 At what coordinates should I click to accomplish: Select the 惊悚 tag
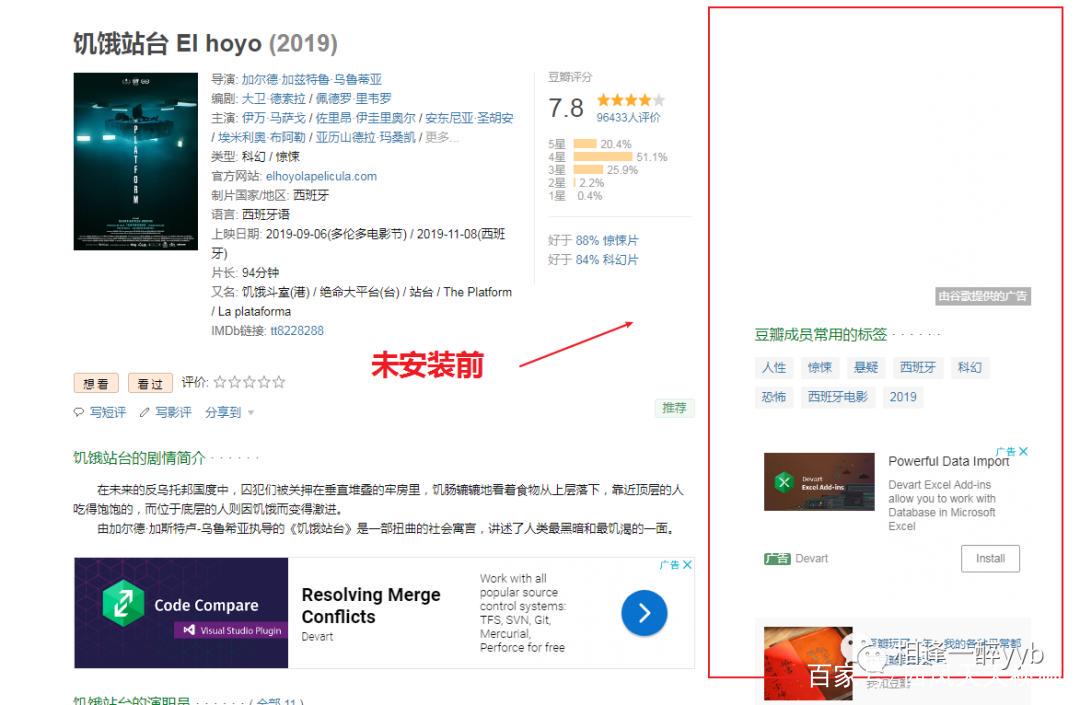pyautogui.click(x=820, y=368)
